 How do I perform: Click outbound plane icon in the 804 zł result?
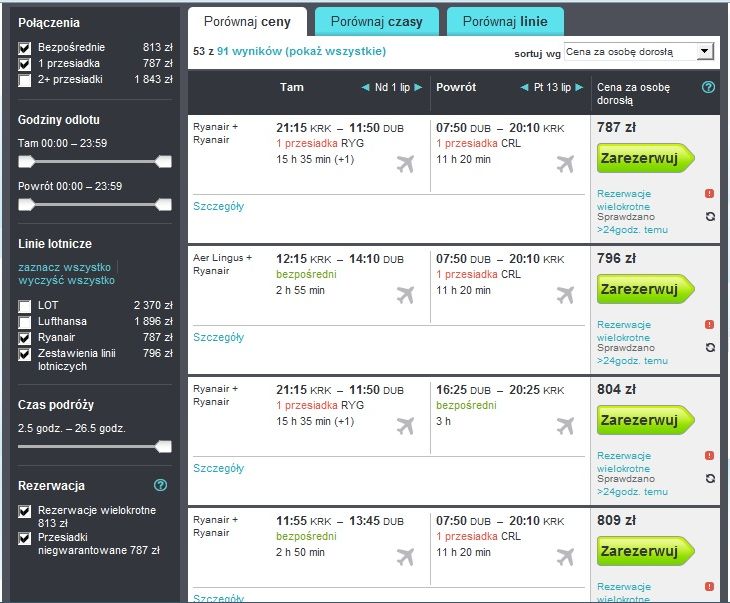click(x=405, y=426)
